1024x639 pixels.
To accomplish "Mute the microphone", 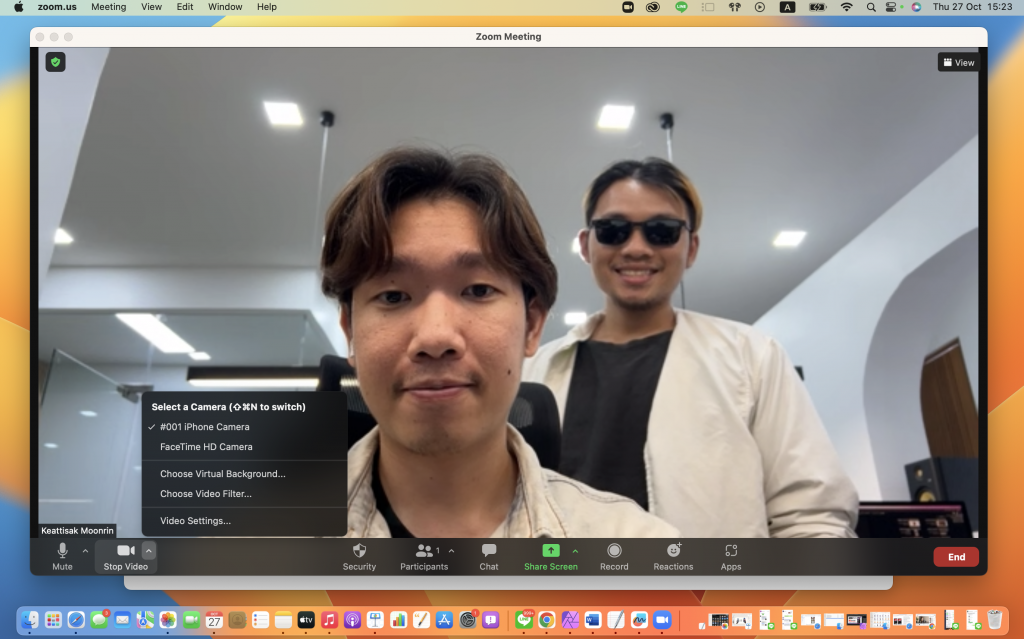I will coord(62,554).
